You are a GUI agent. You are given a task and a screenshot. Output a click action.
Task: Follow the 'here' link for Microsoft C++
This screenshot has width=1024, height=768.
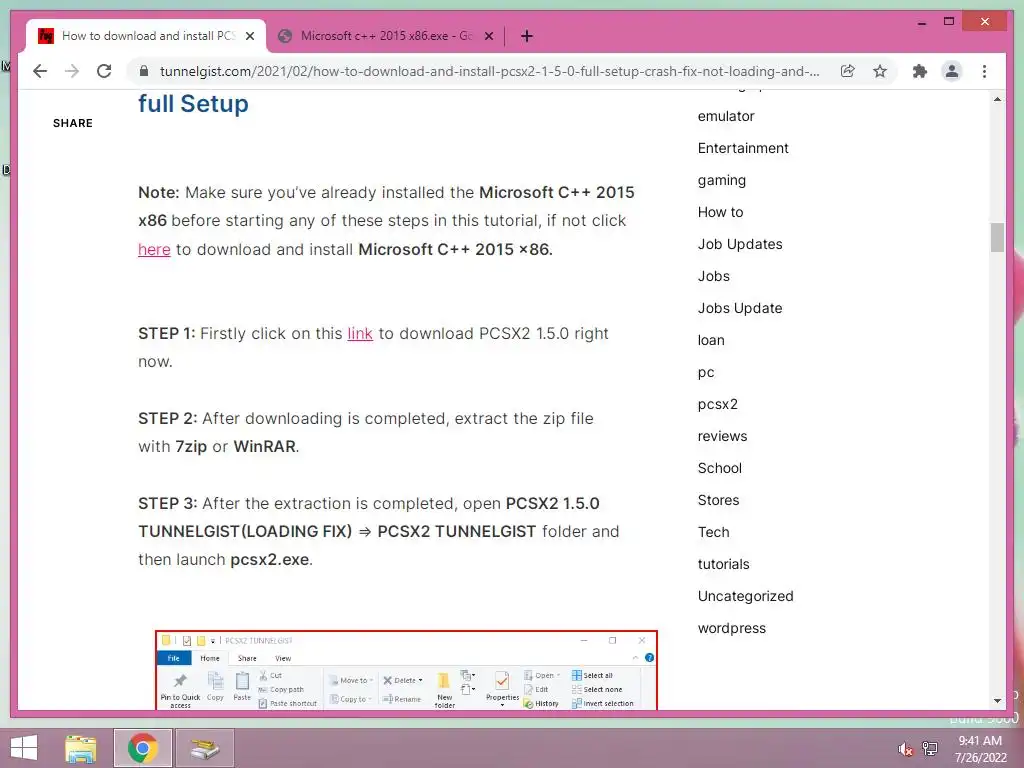(154, 249)
